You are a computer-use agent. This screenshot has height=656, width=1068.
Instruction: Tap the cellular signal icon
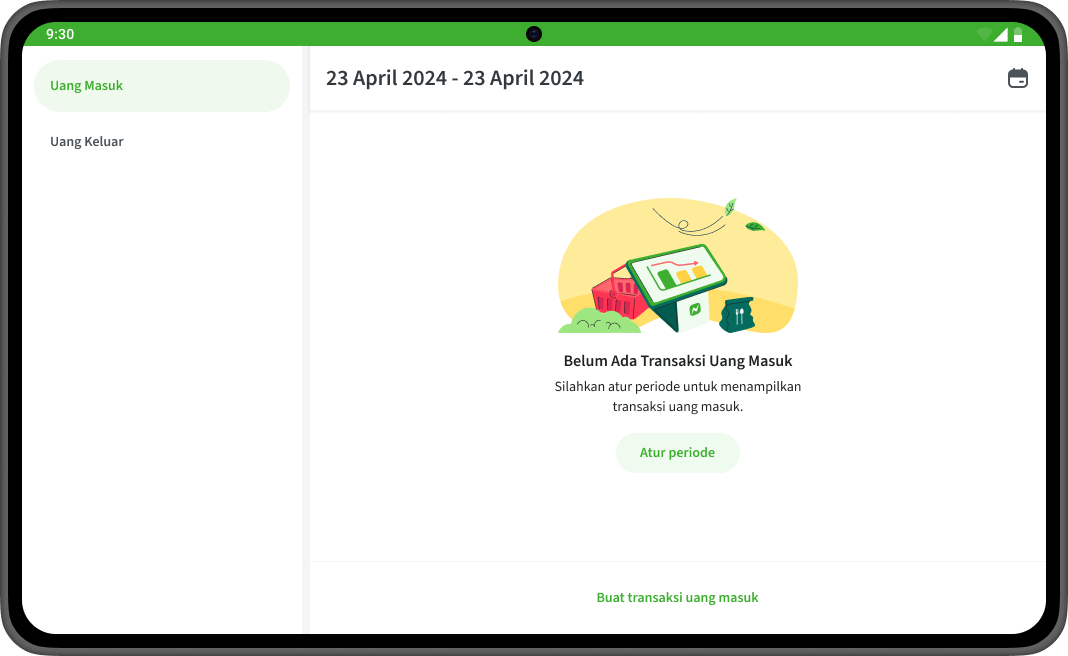[1001, 35]
